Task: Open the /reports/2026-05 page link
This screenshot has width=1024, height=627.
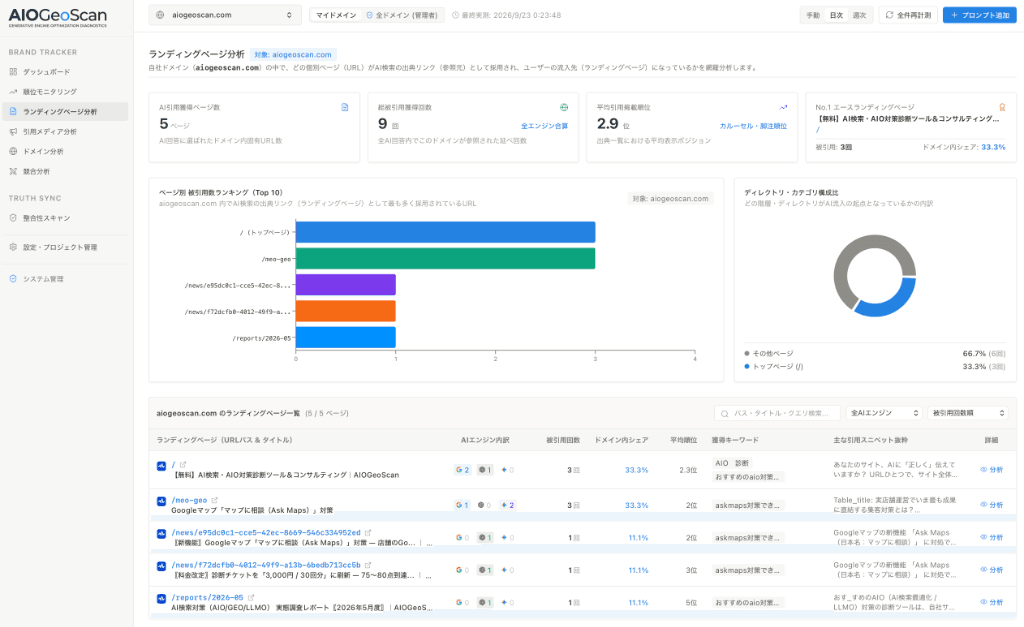Action: 207,598
